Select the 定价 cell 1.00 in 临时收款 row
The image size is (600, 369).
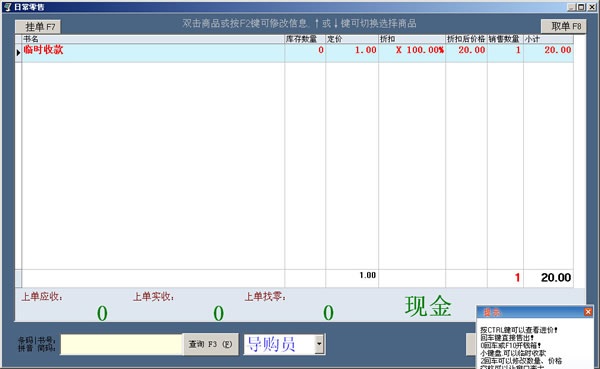tap(352, 53)
